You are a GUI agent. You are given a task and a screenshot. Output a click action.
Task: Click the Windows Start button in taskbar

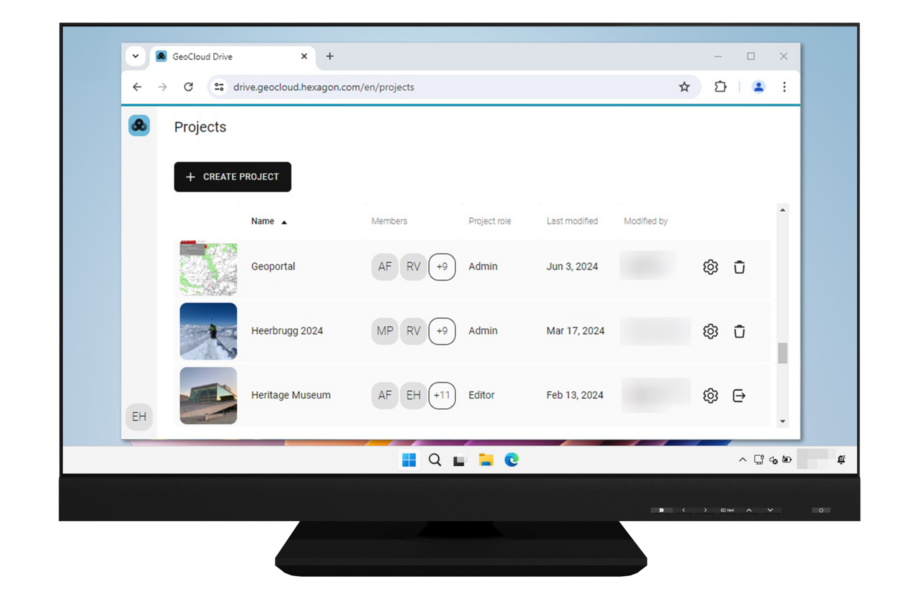[x=408, y=460]
